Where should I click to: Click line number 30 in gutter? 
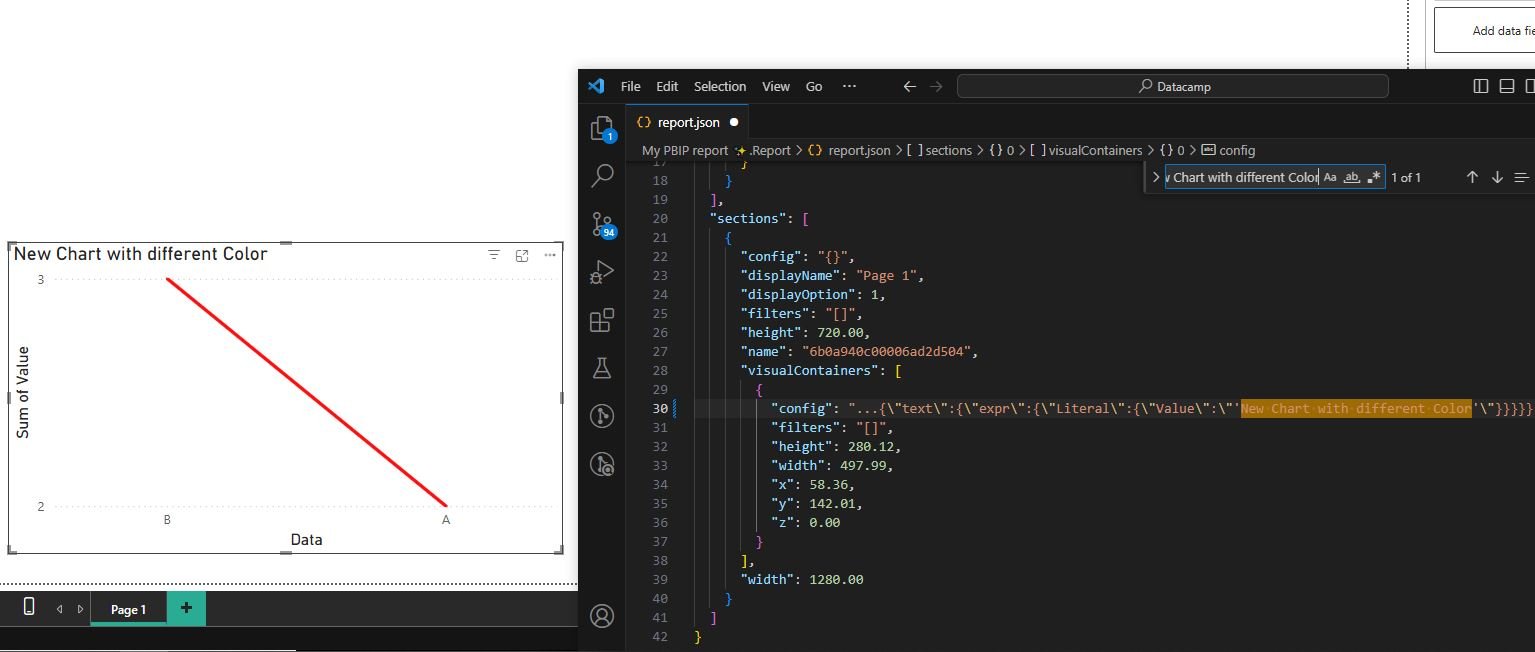[659, 408]
